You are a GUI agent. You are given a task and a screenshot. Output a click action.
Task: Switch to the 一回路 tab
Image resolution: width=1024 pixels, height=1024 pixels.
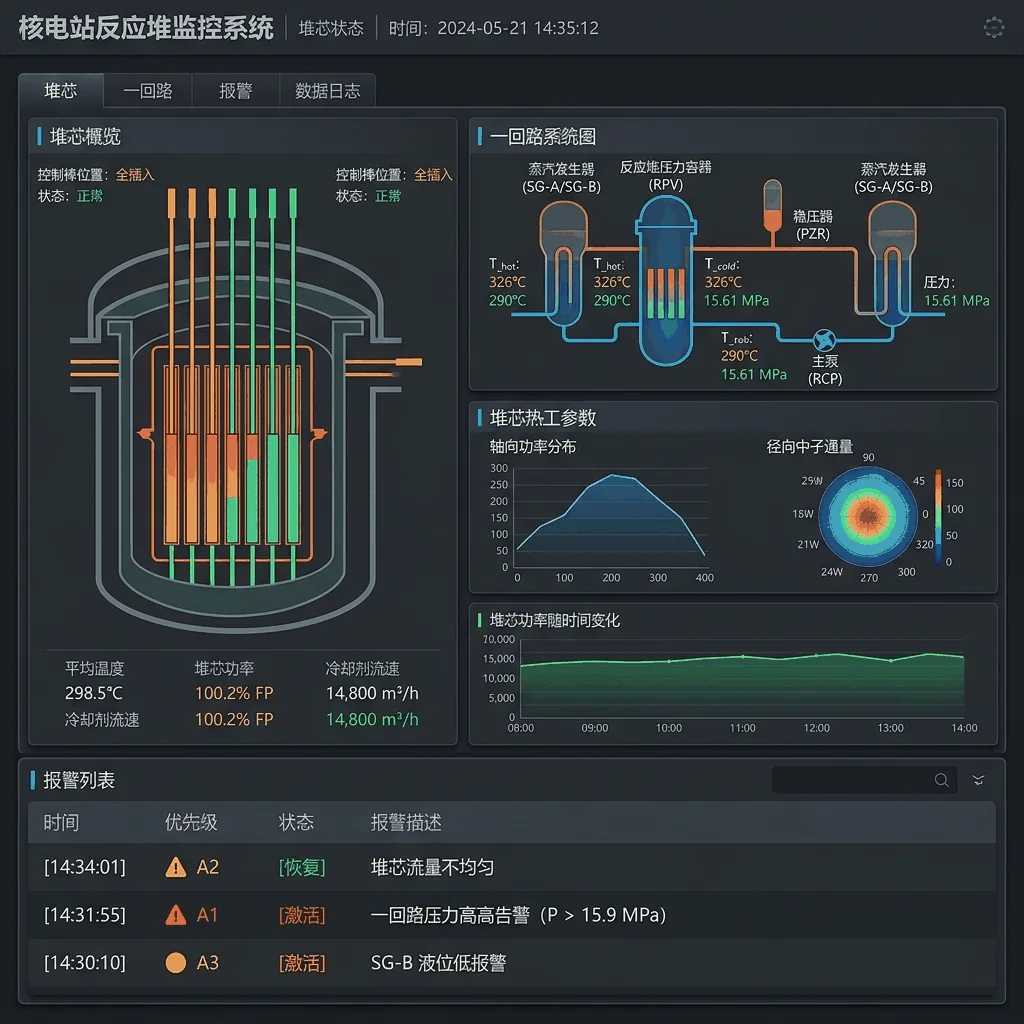[148, 91]
